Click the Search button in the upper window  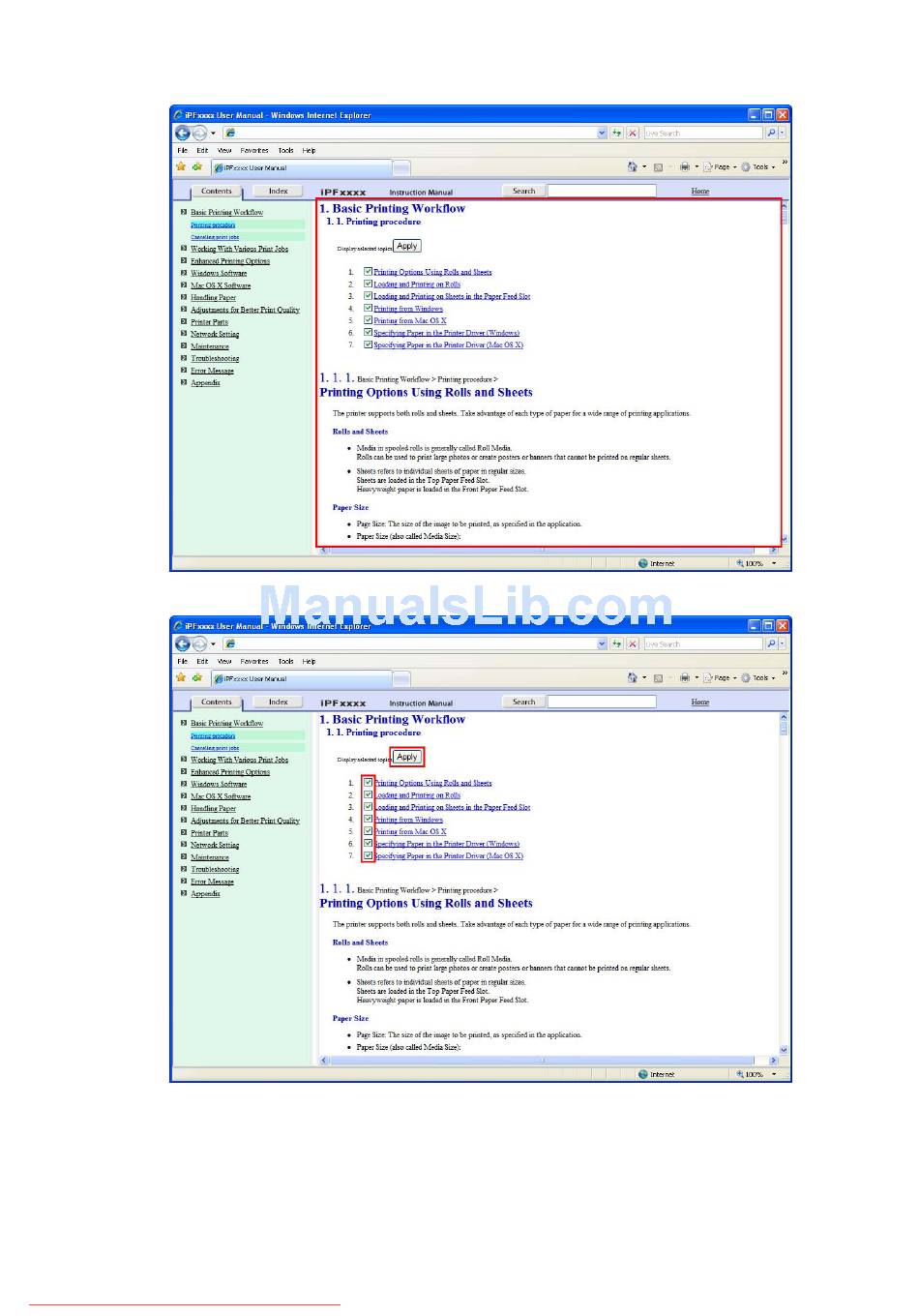523,191
